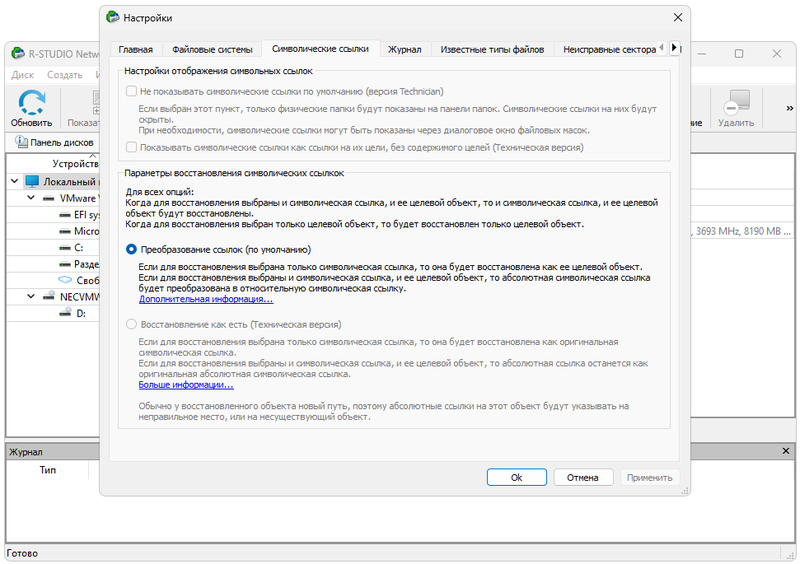Open the Диск menu in R-Studio
The width and height of the screenshot is (800, 564).
pyautogui.click(x=22, y=75)
